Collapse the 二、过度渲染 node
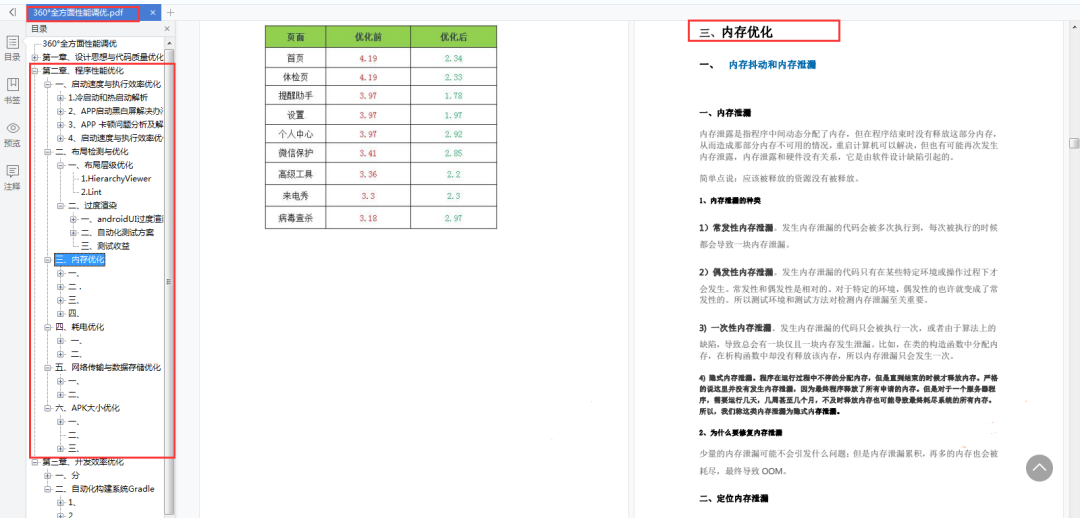 [61, 205]
